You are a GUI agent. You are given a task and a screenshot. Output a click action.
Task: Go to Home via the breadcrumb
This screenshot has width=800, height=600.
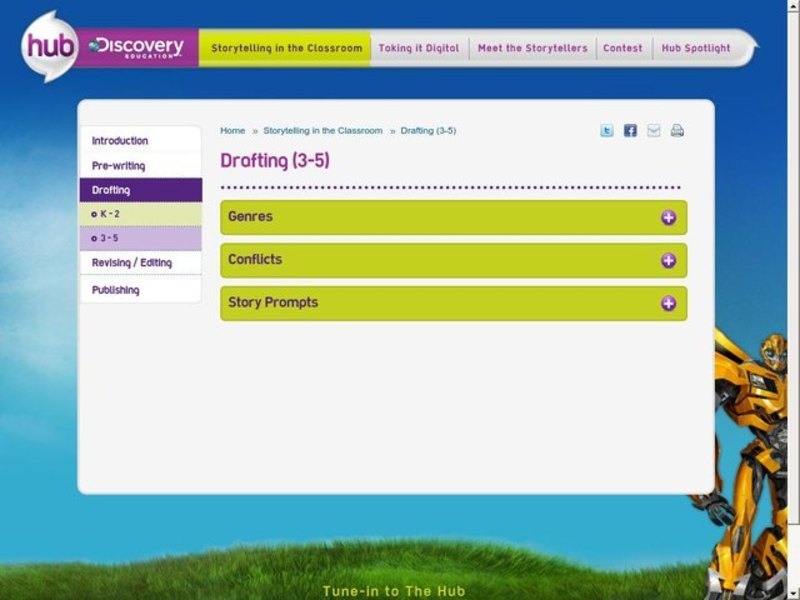(x=232, y=130)
